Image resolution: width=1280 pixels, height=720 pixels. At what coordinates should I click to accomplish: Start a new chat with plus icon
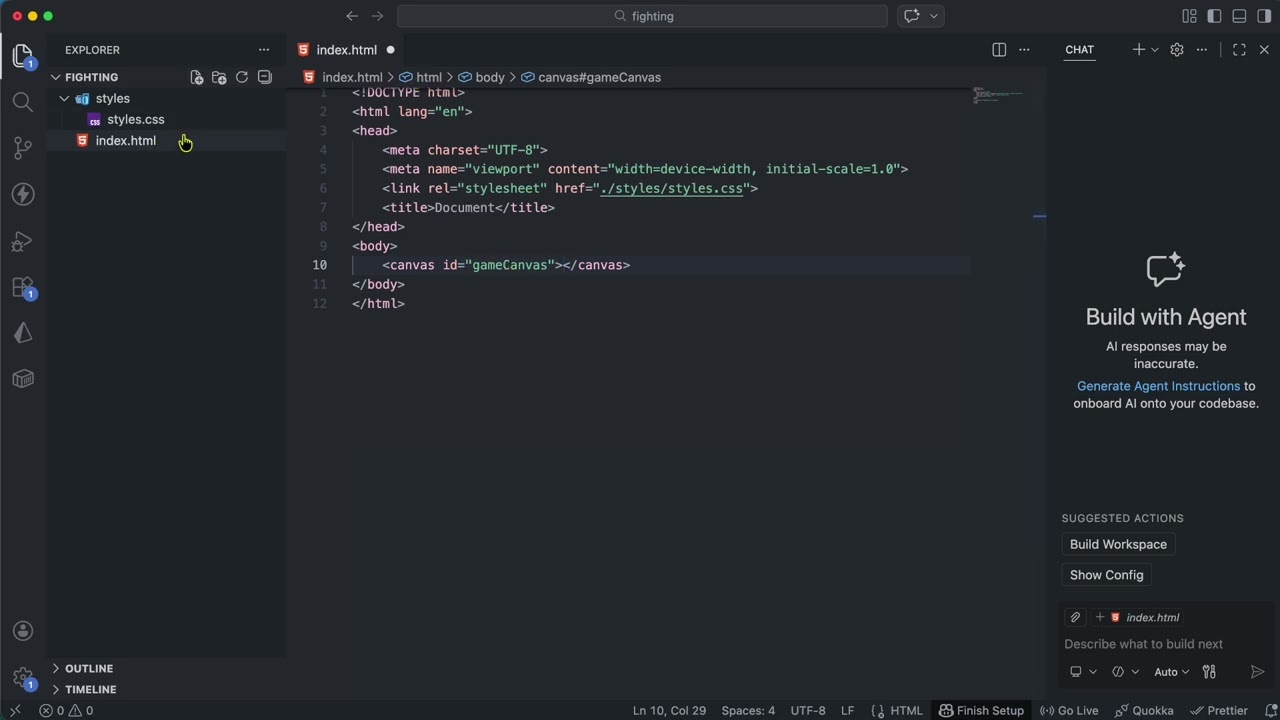[1138, 50]
